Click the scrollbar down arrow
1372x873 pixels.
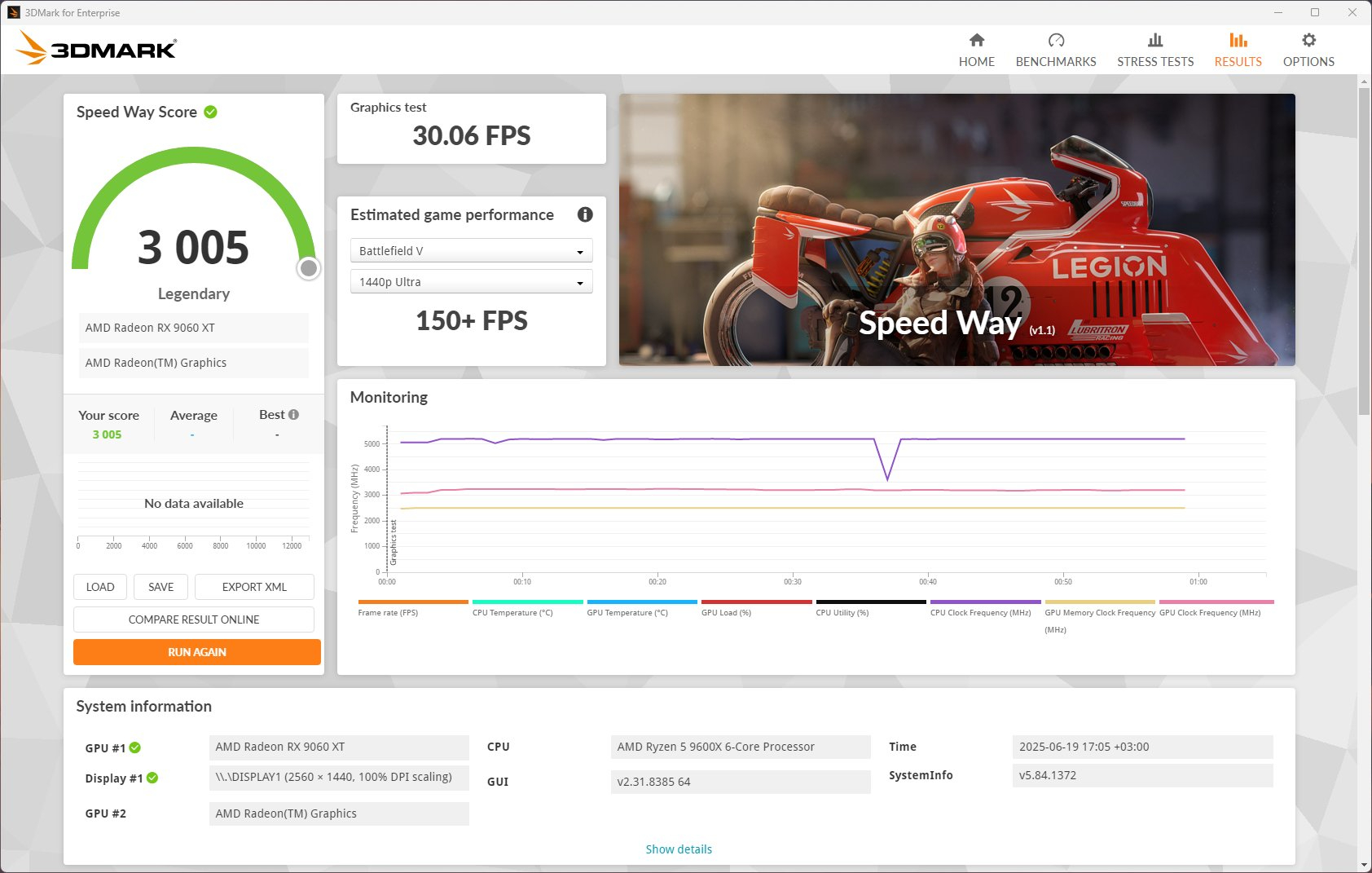click(x=1364, y=865)
